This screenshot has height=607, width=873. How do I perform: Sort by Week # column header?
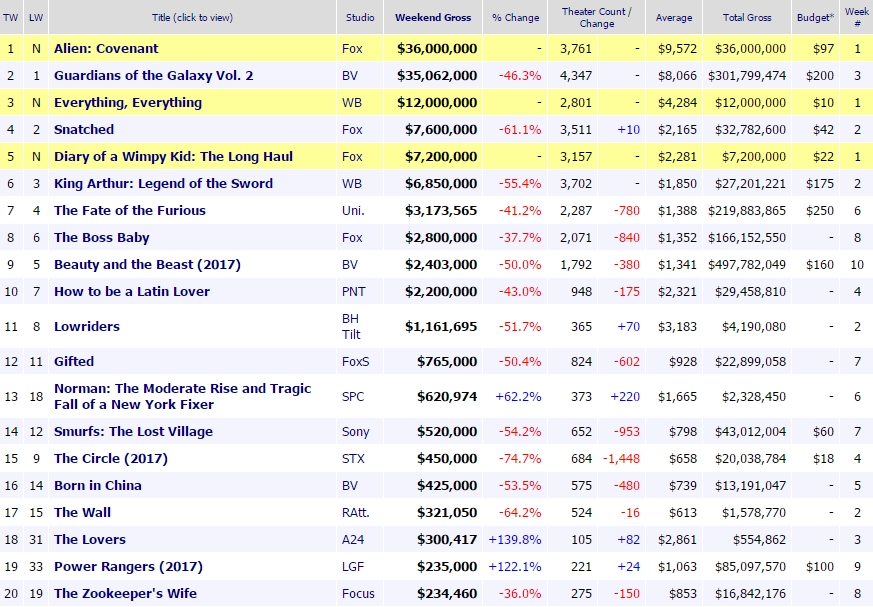pos(857,17)
